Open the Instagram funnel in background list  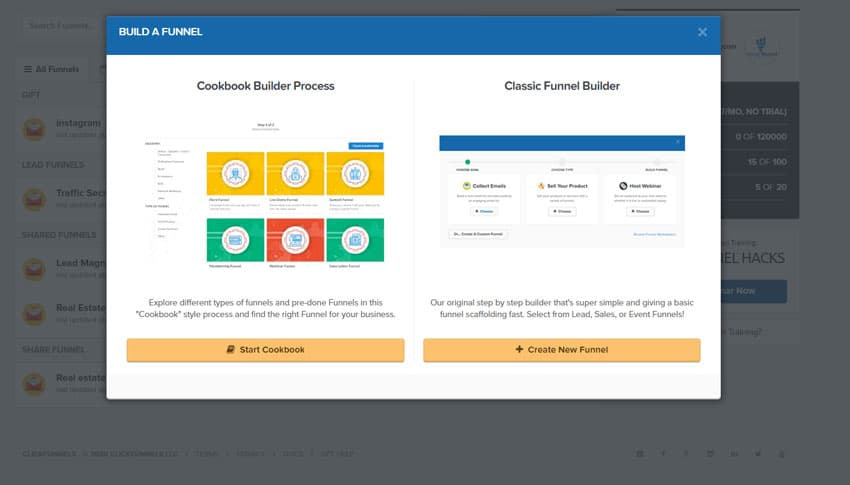(x=78, y=123)
